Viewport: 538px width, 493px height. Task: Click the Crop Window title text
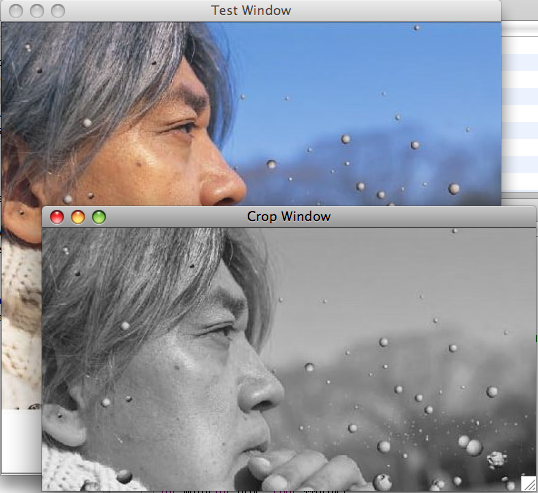pos(289,216)
